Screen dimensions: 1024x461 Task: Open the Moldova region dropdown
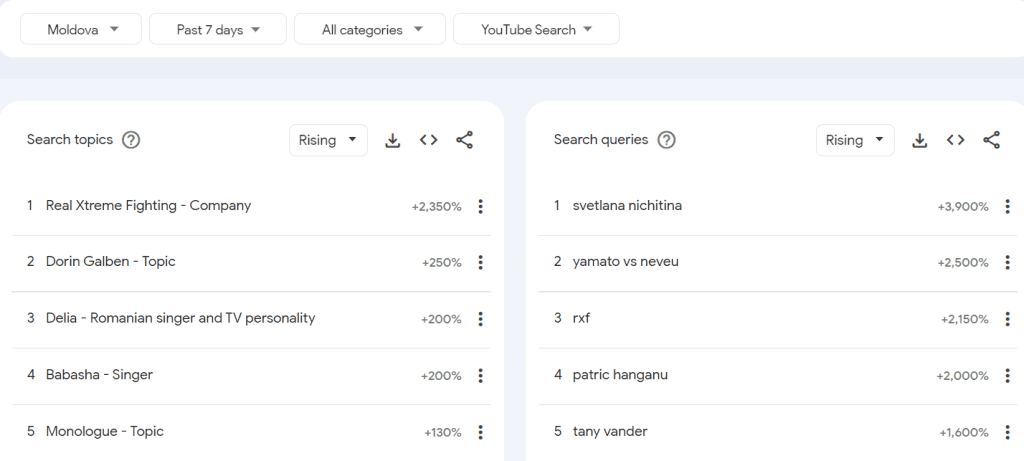tap(81, 29)
